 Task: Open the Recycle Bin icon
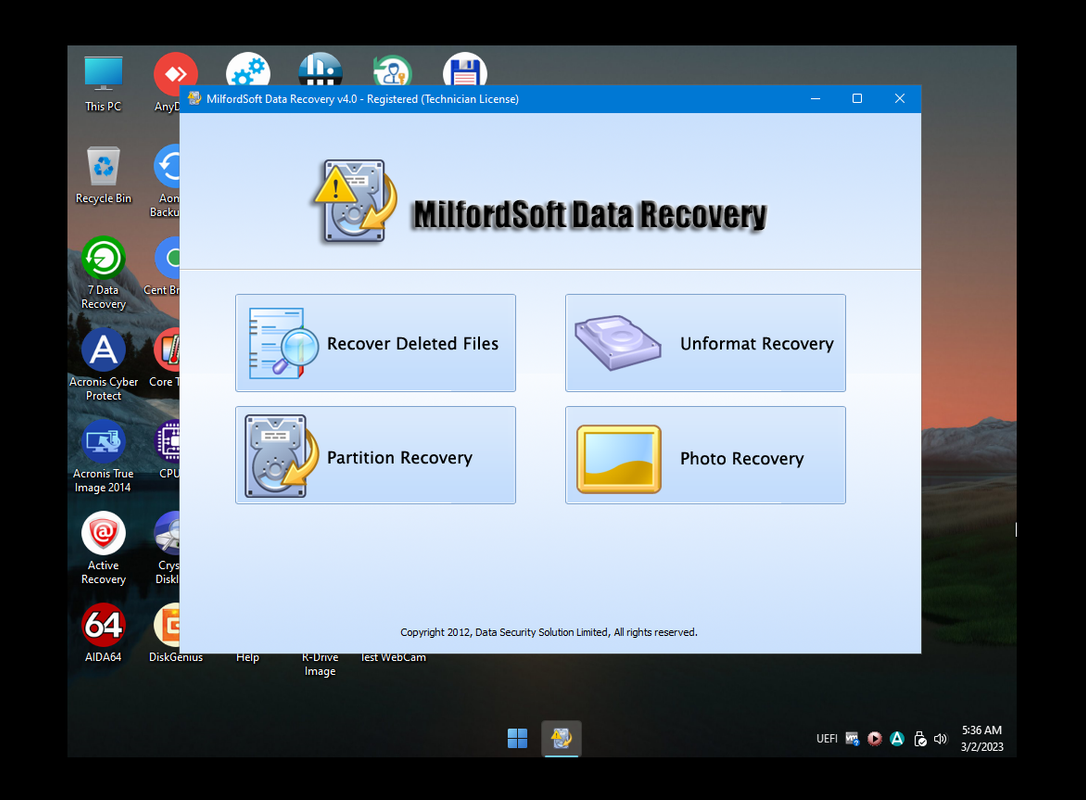[103, 175]
